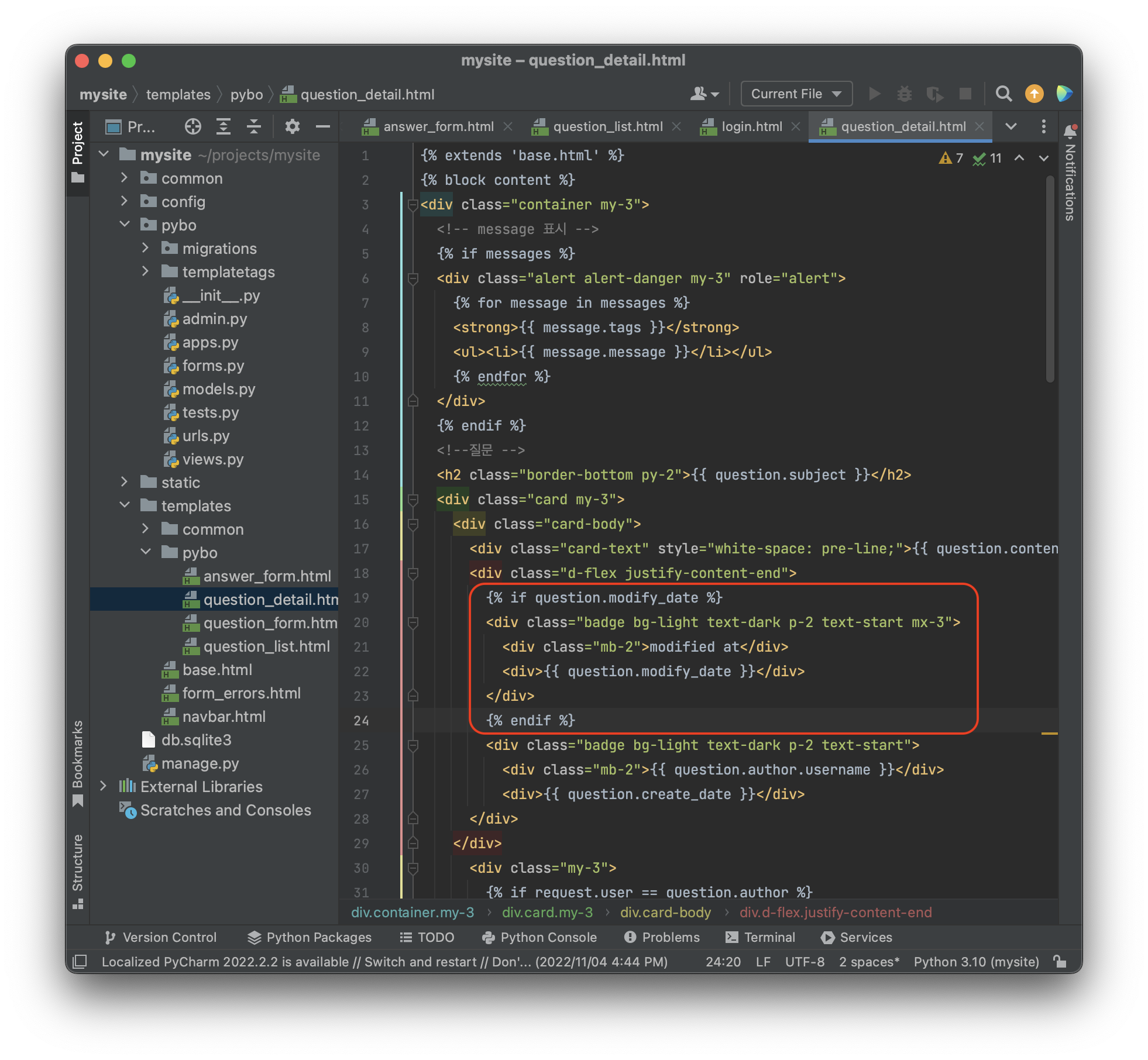Open the Python Console tool window

click(x=539, y=937)
